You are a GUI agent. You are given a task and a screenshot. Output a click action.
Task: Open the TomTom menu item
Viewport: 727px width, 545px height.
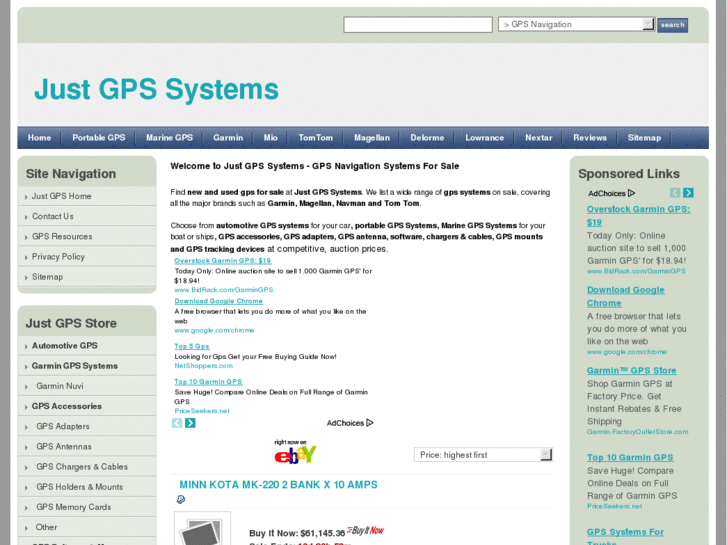click(x=315, y=138)
